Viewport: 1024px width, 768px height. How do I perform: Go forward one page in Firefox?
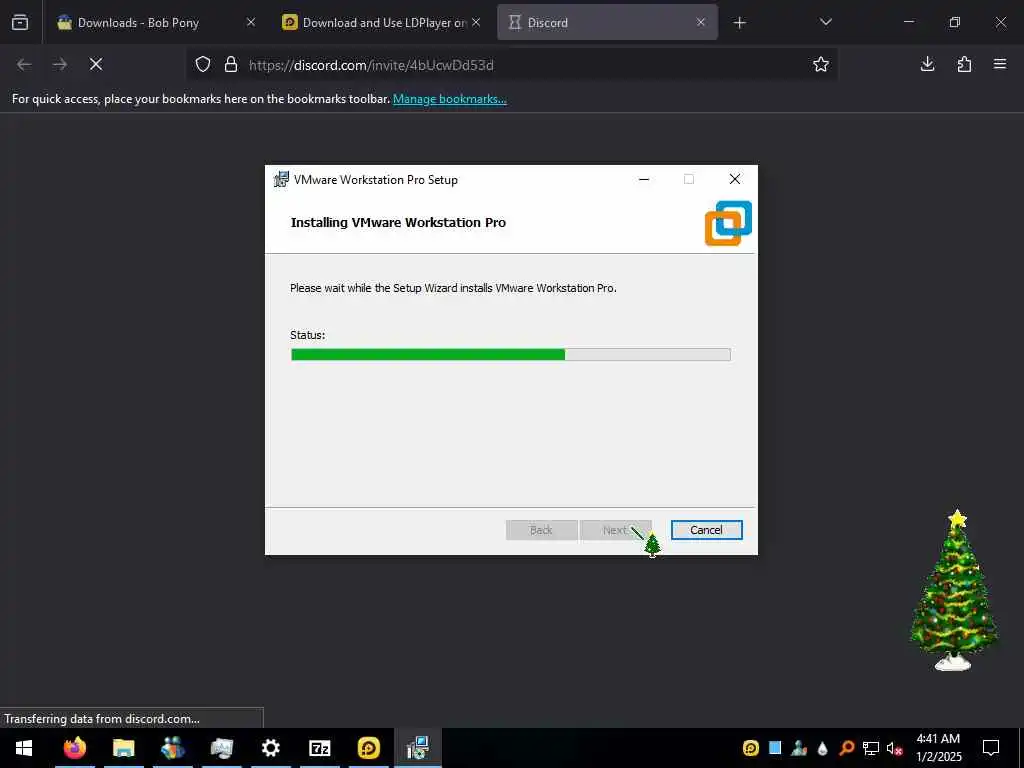pos(60,64)
